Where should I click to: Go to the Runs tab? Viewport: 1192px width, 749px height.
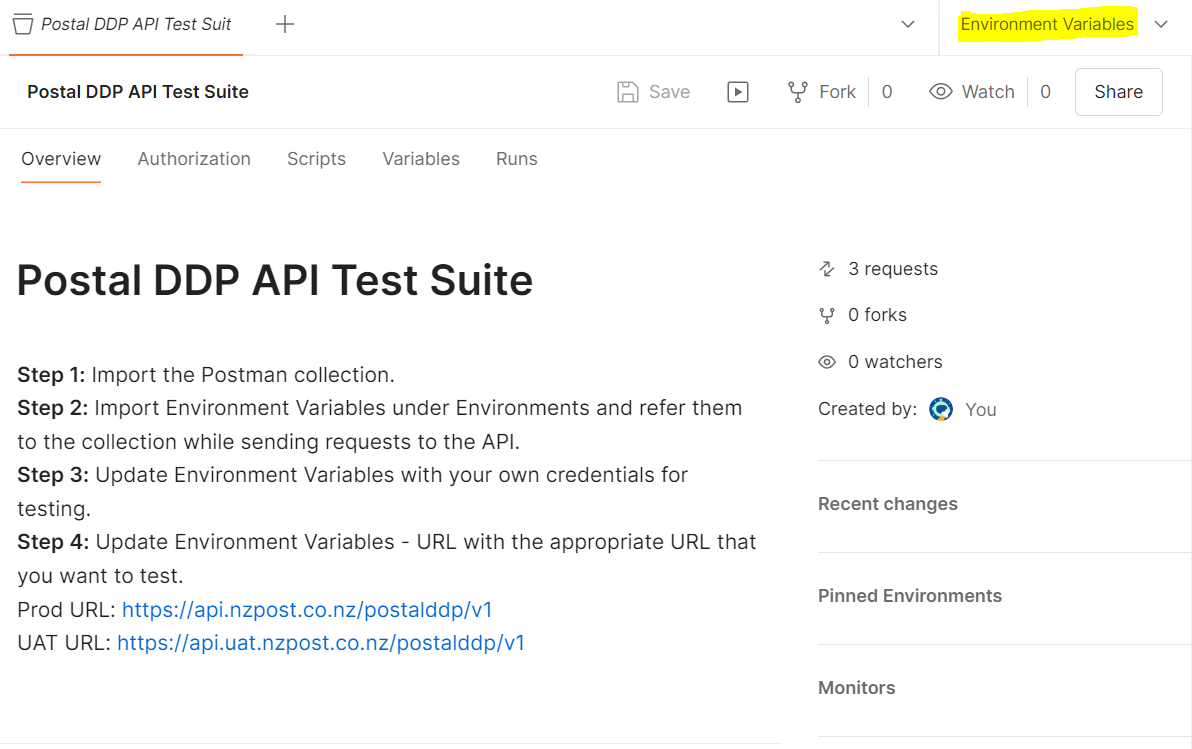[x=517, y=159]
